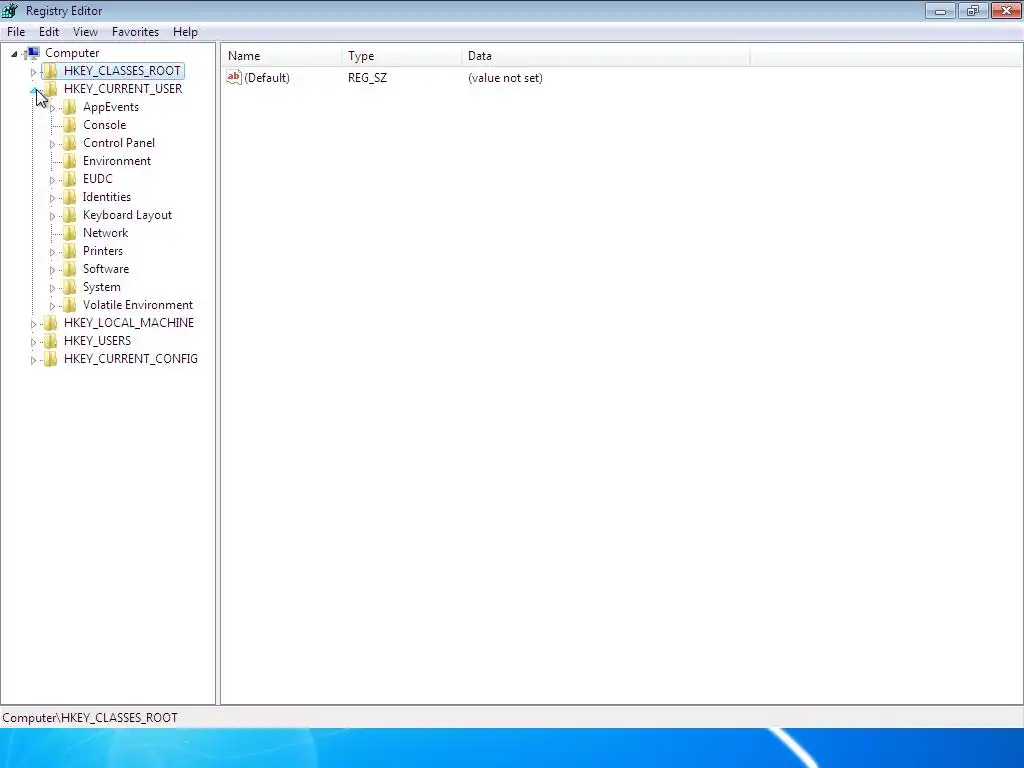The width and height of the screenshot is (1024, 768).
Task: Select the Console key label
Action: 104,125
